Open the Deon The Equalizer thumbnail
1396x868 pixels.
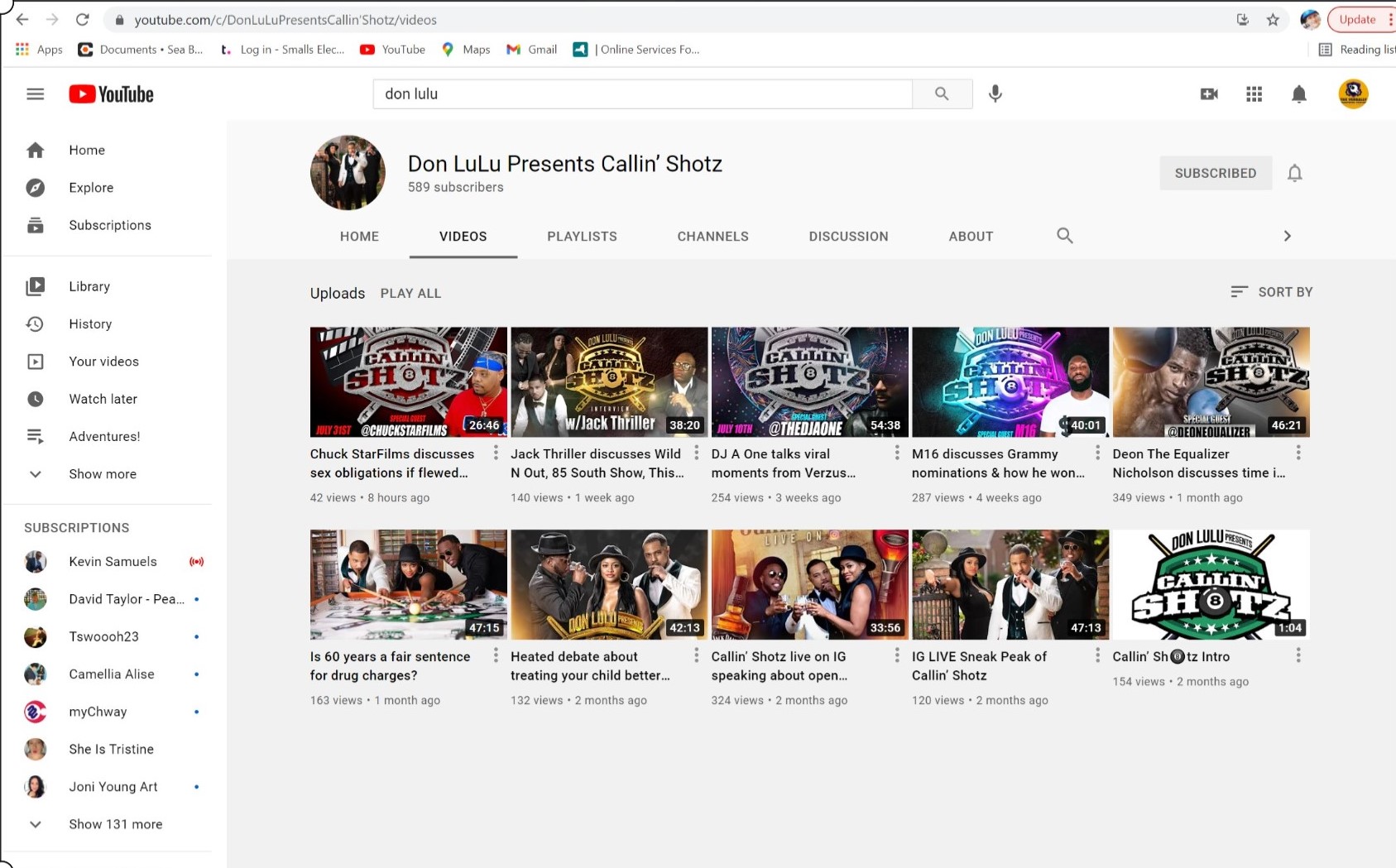tap(1211, 382)
